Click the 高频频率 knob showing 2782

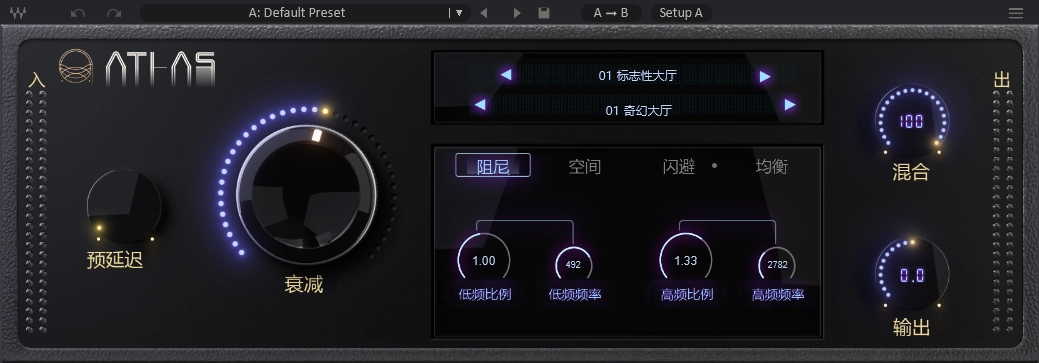point(777,264)
